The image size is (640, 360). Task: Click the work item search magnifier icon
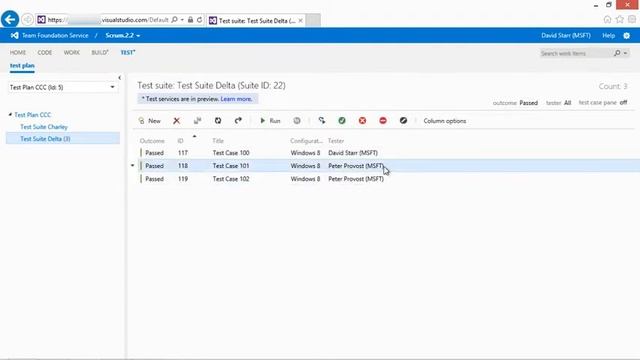(617, 53)
